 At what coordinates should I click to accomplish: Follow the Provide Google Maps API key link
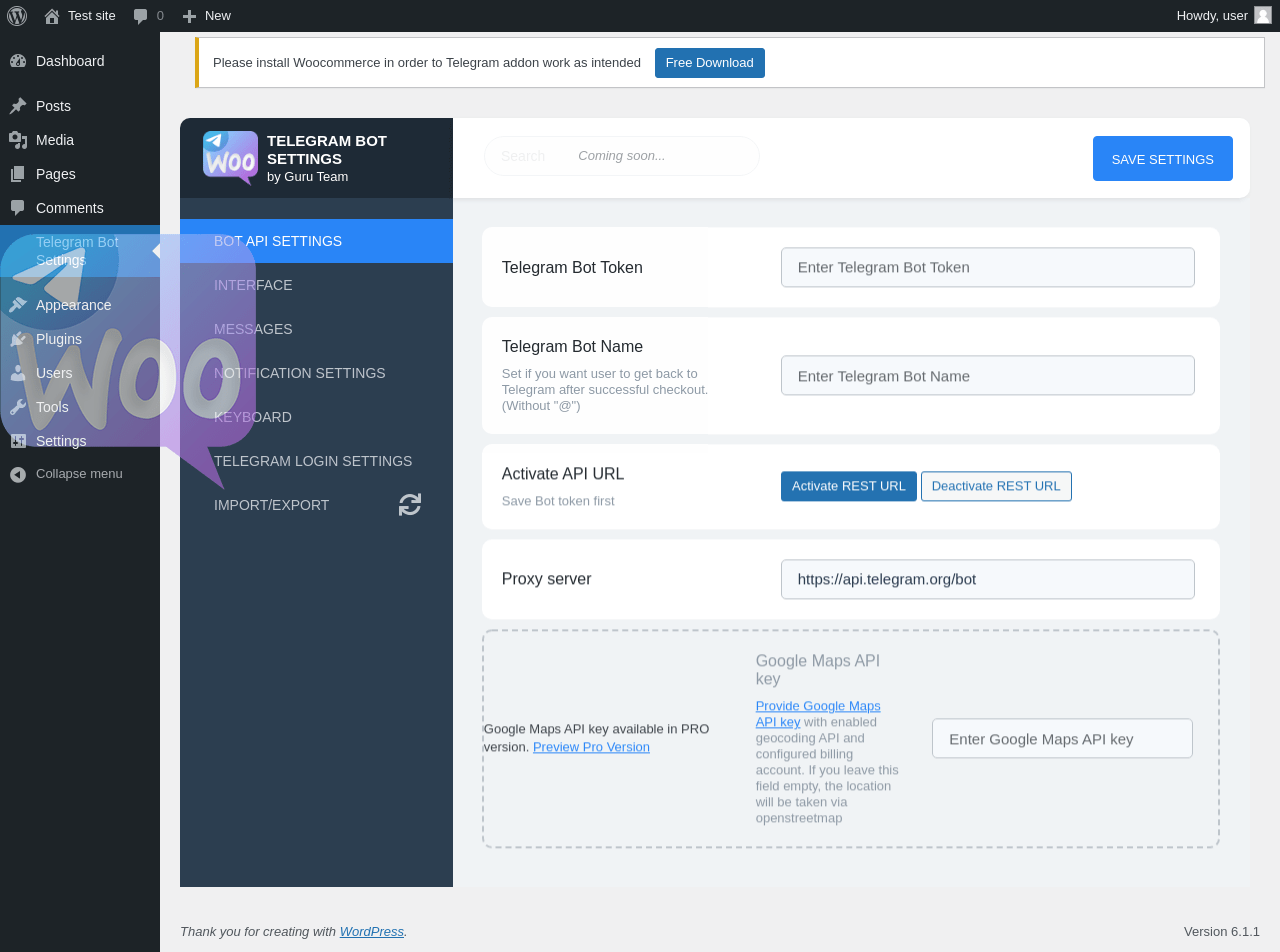818,714
